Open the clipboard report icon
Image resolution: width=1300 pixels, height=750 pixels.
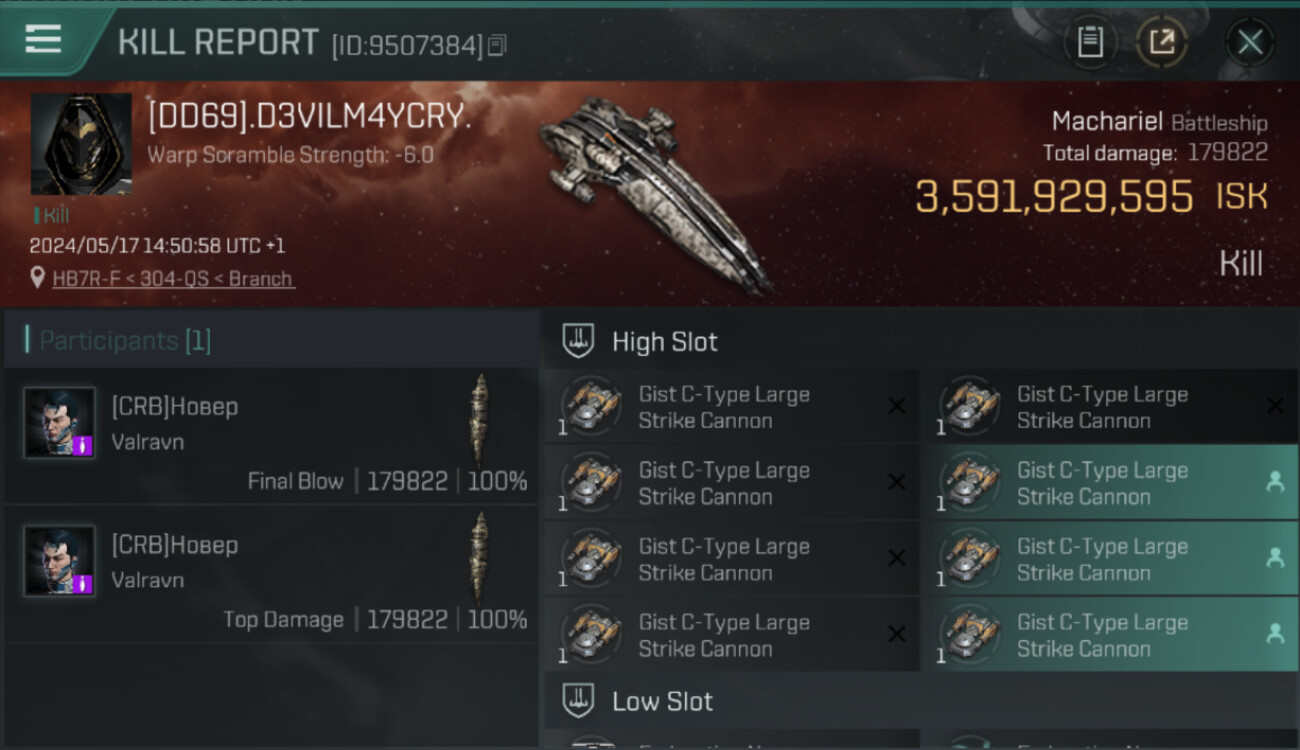1090,42
